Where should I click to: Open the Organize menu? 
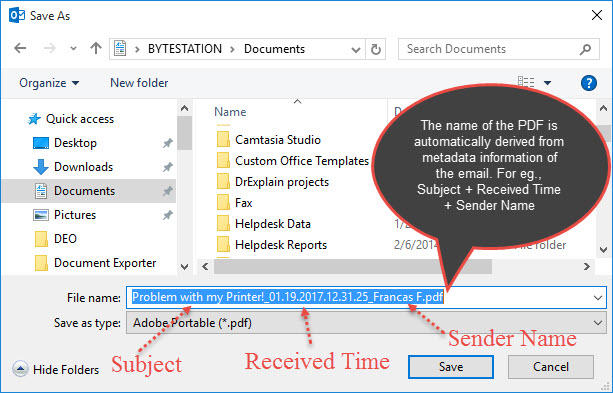click(x=49, y=83)
